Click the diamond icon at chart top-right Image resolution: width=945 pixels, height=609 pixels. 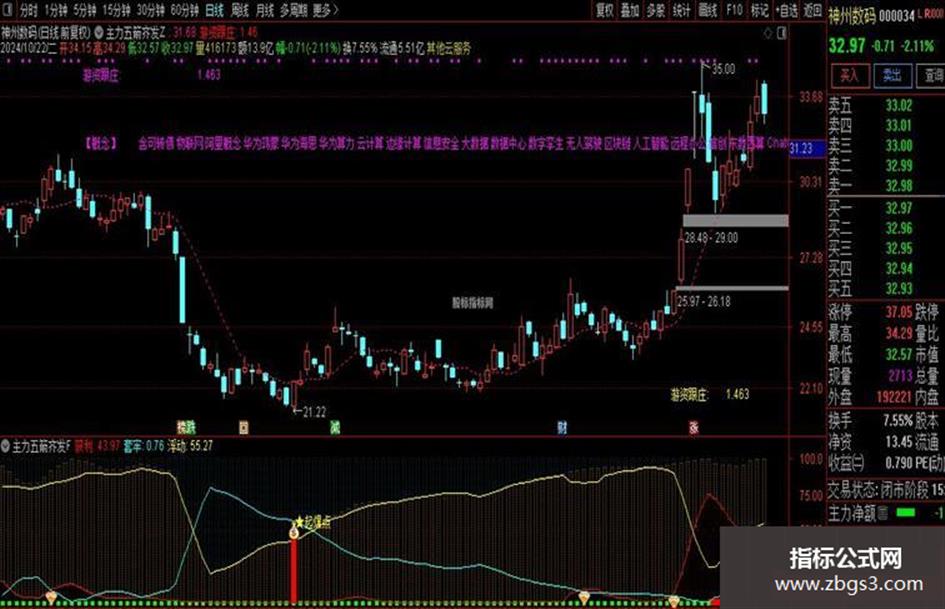tap(768, 33)
